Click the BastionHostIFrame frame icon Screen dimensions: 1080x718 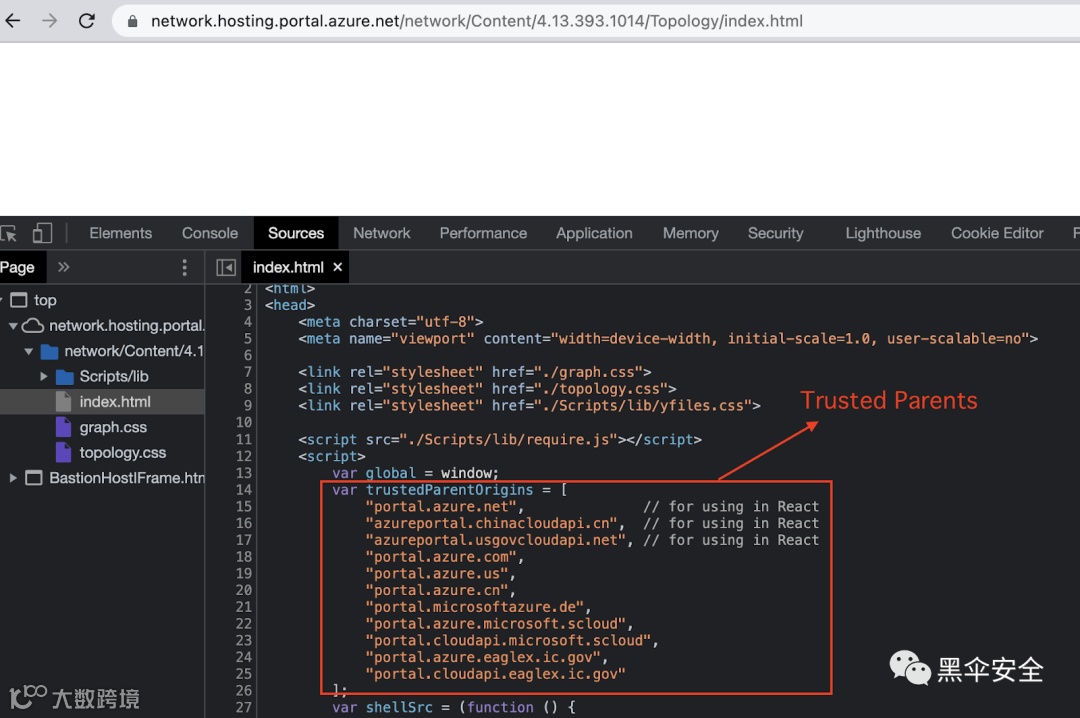point(34,478)
